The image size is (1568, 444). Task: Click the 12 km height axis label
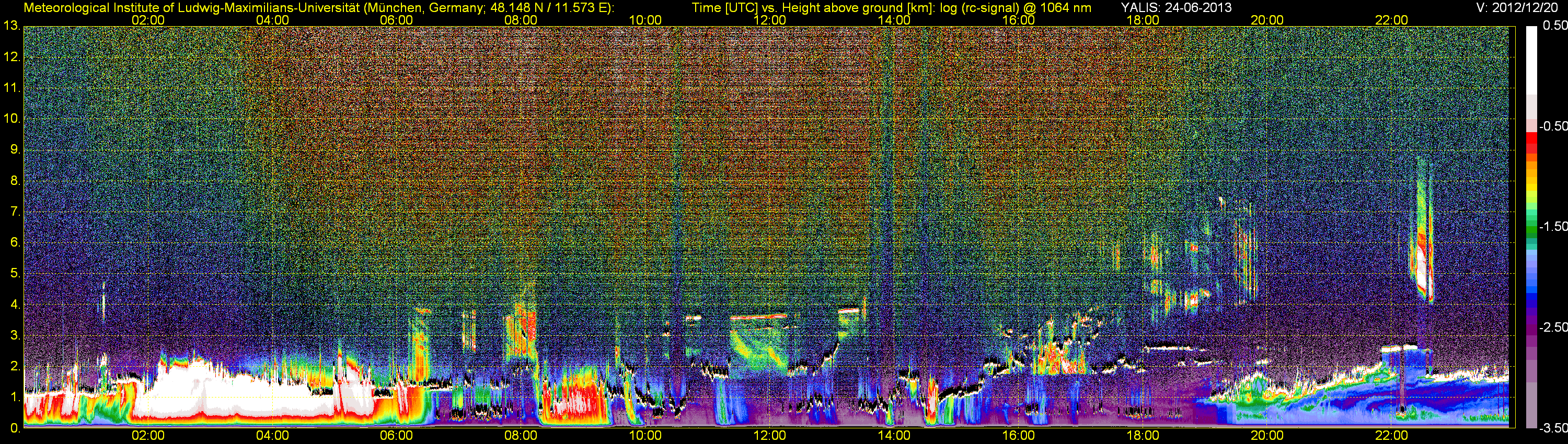tap(11, 56)
